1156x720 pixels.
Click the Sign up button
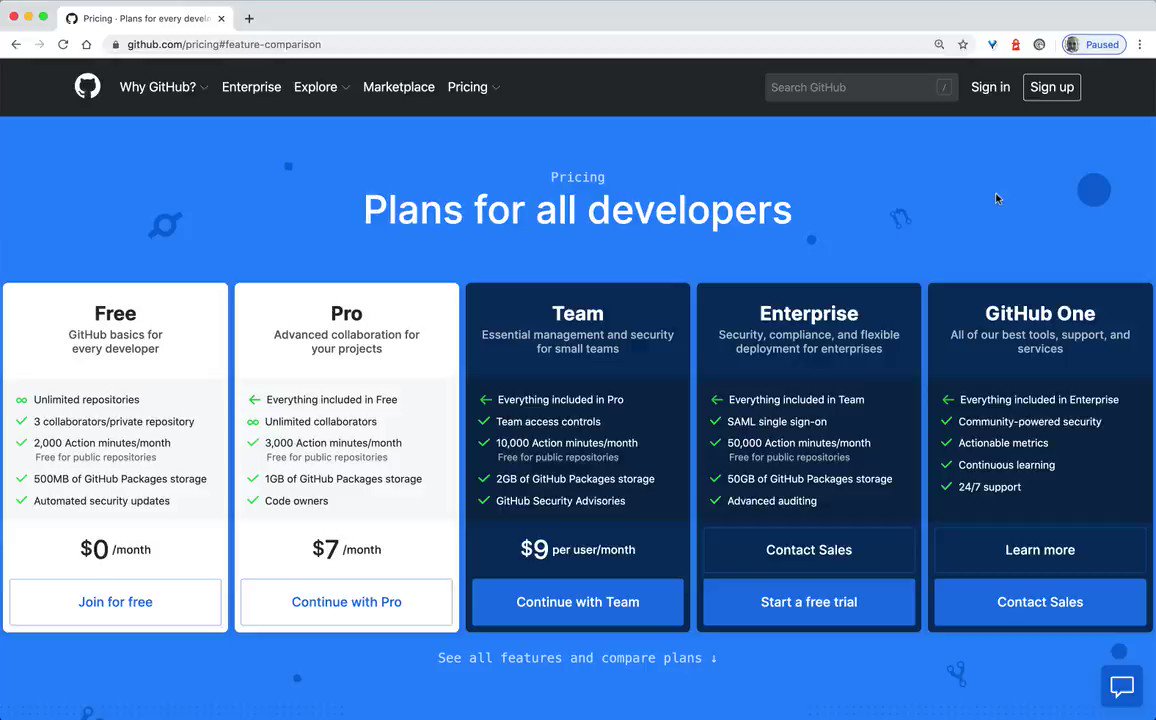pyautogui.click(x=1052, y=87)
